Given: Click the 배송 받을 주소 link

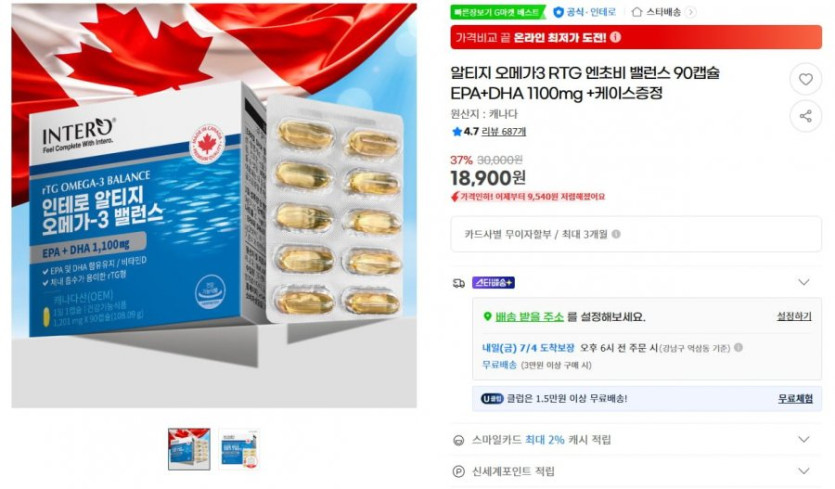Looking at the screenshot, I should [x=529, y=316].
